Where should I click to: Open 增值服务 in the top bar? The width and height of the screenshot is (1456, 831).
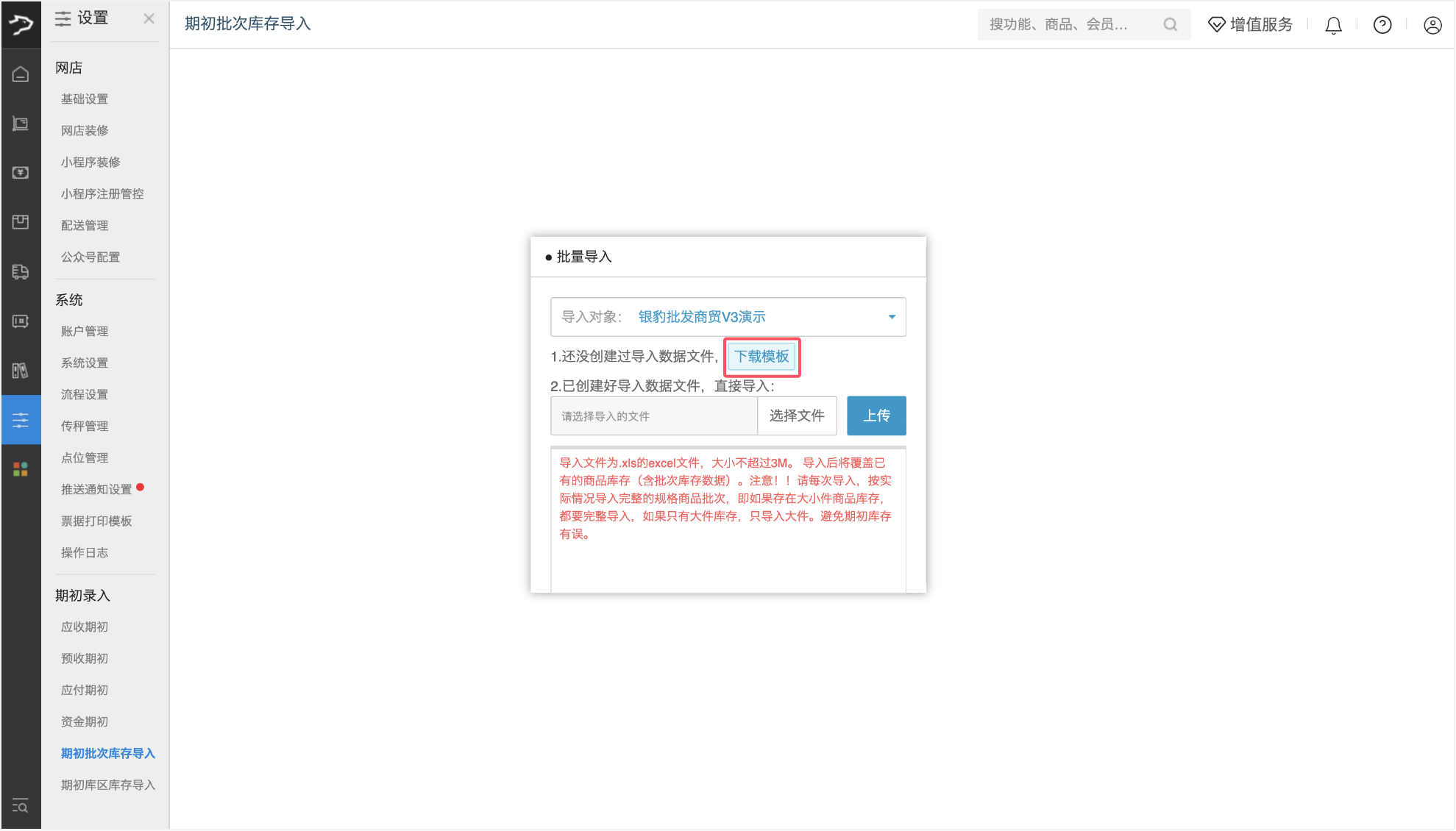pos(1250,25)
